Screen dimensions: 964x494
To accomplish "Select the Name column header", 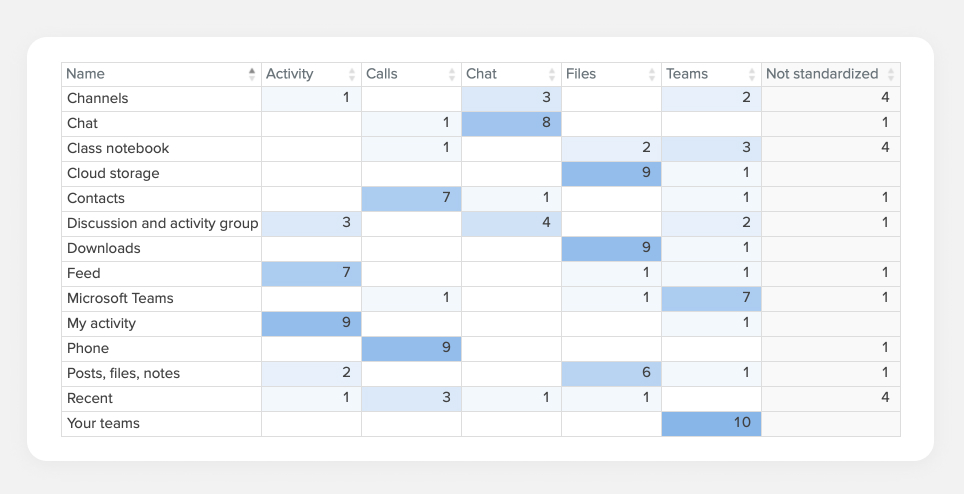I will pos(86,74).
